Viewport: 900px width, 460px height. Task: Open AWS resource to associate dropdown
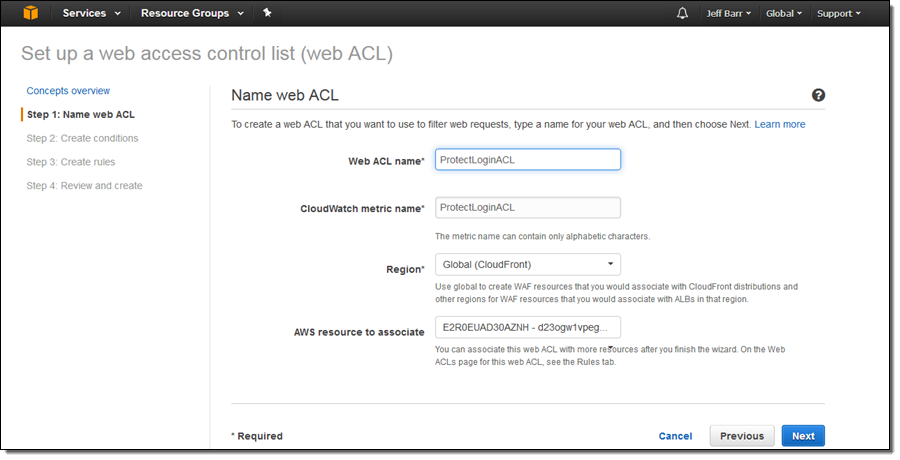coord(528,327)
